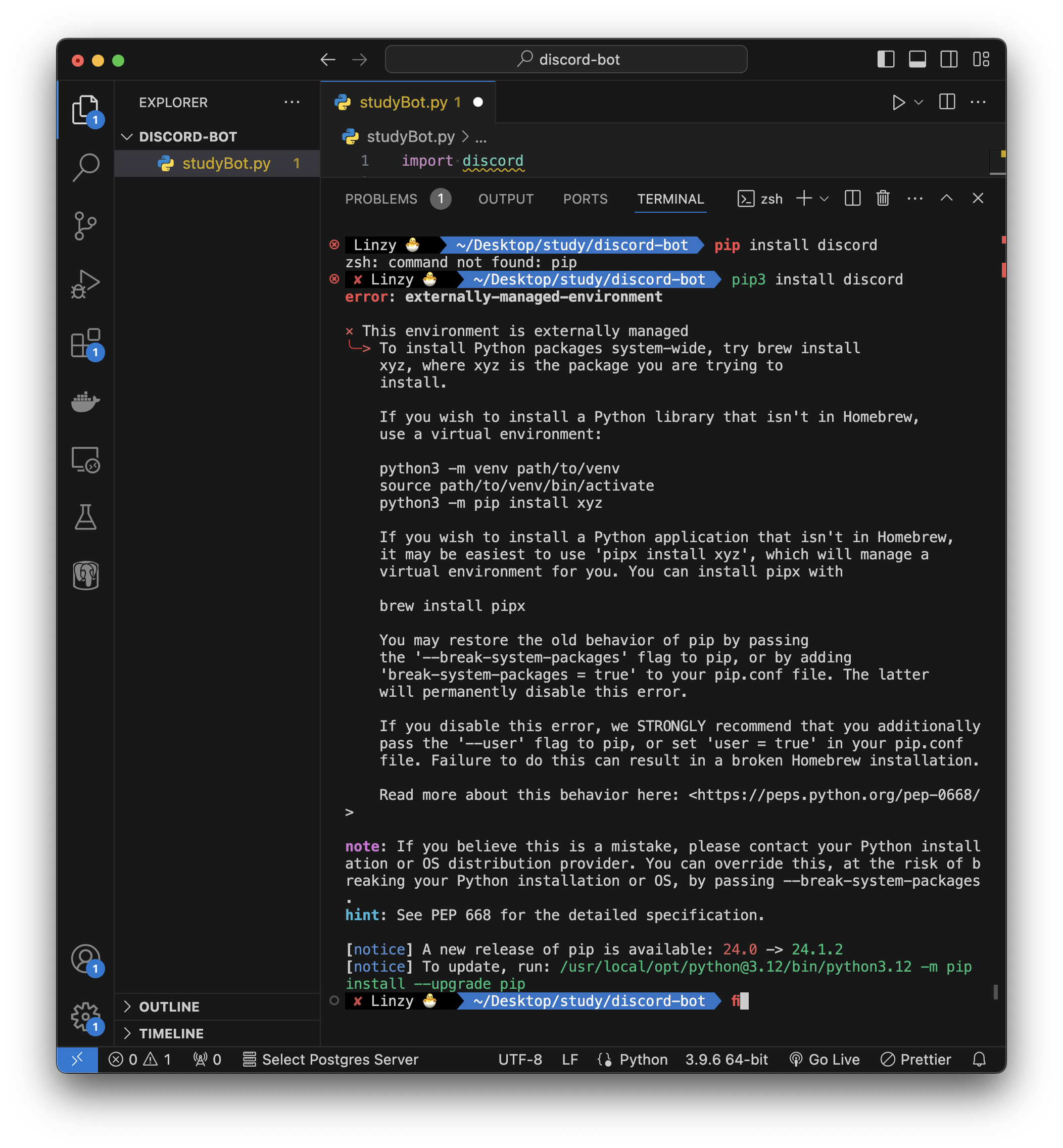Viewport: 1063px width, 1148px height.
Task: Go back with the navigation arrow
Action: point(328,59)
